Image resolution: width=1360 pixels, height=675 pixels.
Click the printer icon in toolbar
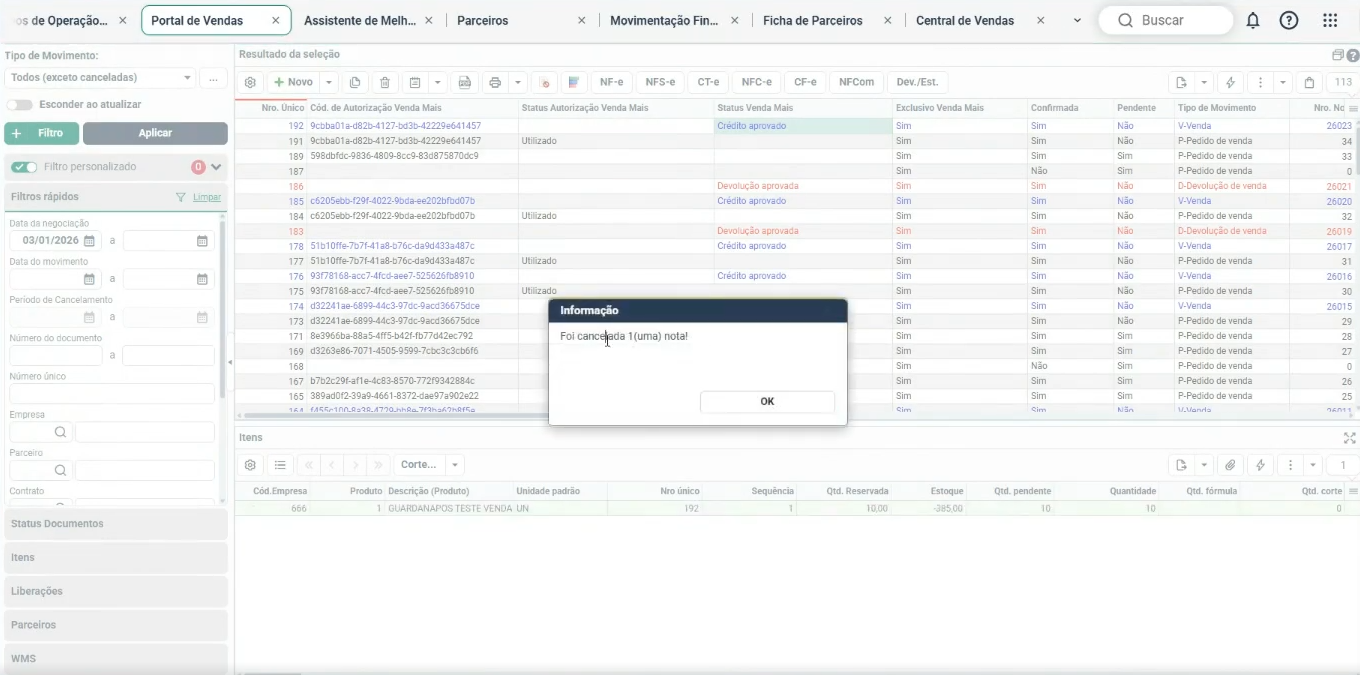click(x=495, y=82)
